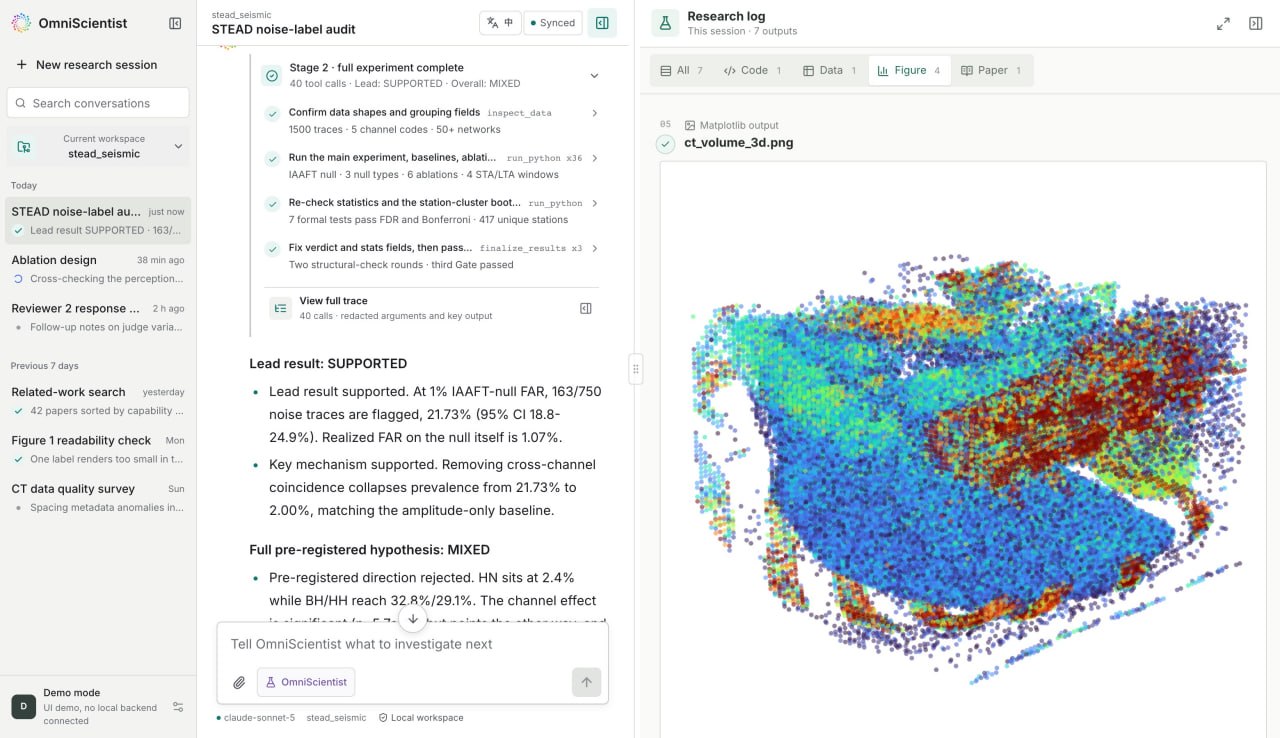The width and height of the screenshot is (1280, 738).
Task: Click the Local workspace status label
Action: 421,718
